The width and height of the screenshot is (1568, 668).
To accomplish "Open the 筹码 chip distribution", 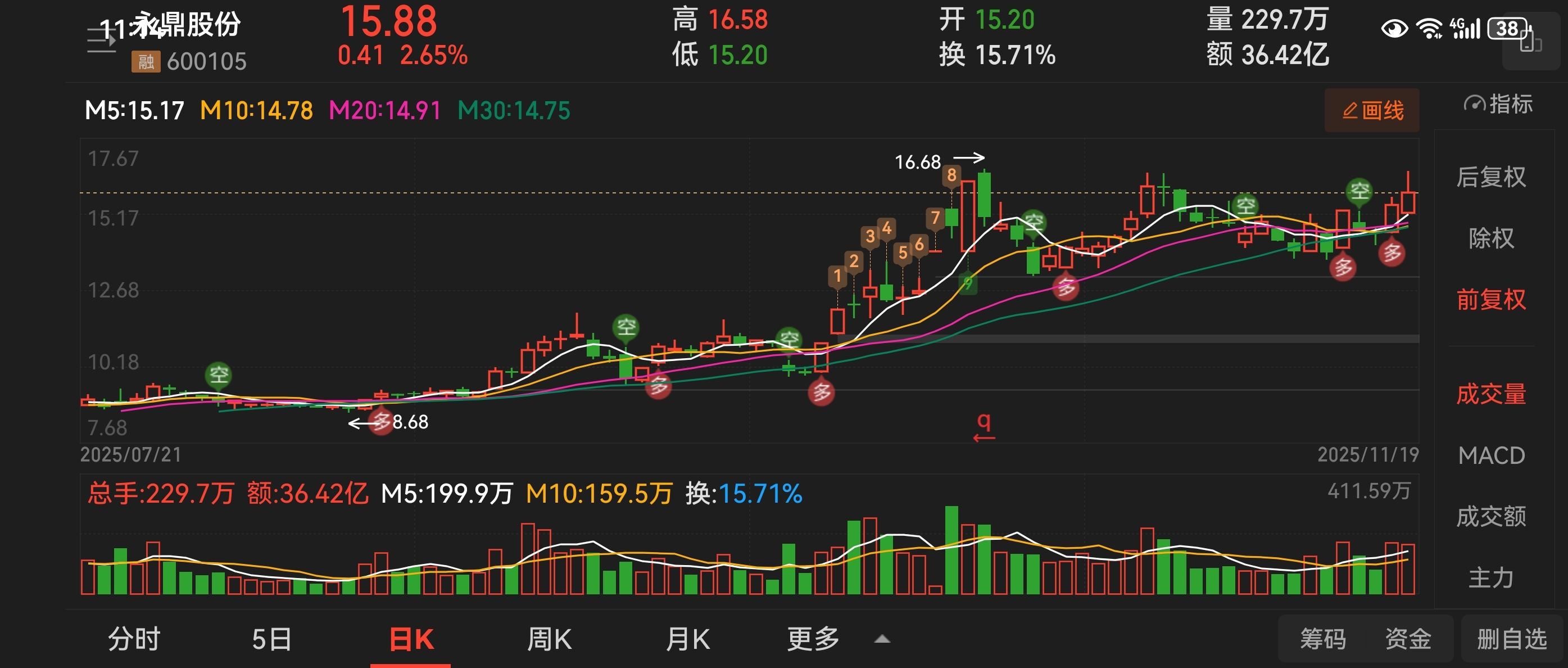I will point(1323,639).
